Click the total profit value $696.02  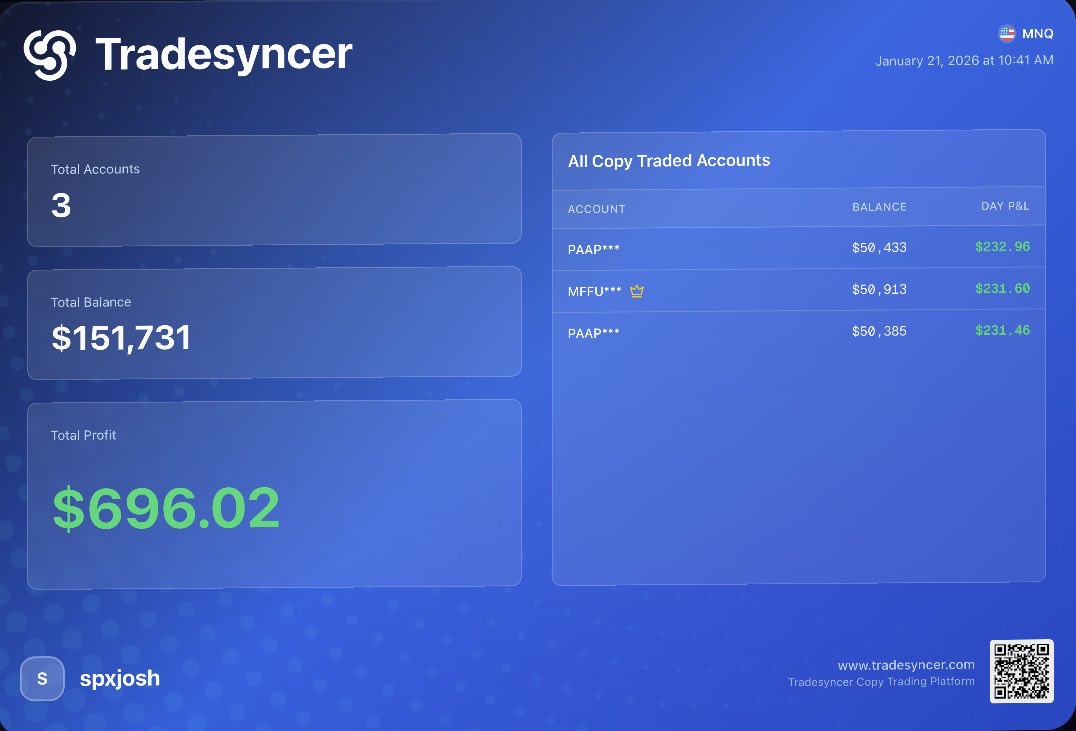[166, 509]
